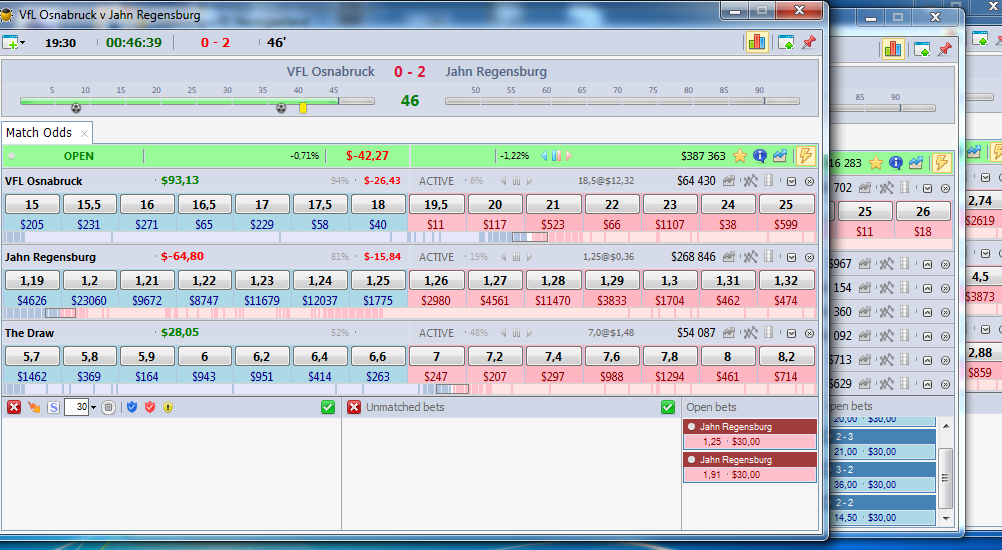Click the orange arrow icon in bet toolbar
The image size is (1002, 550).
pyautogui.click(x=34, y=407)
